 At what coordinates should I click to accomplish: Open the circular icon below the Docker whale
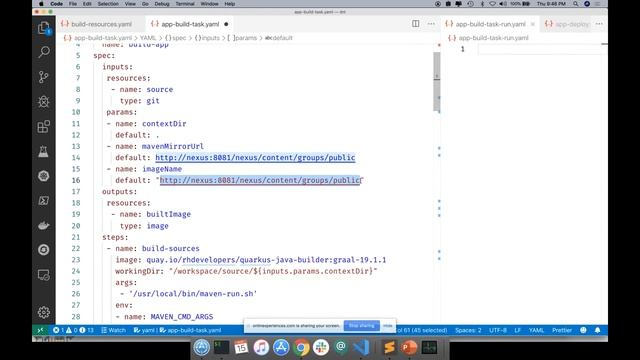[x=44, y=250]
